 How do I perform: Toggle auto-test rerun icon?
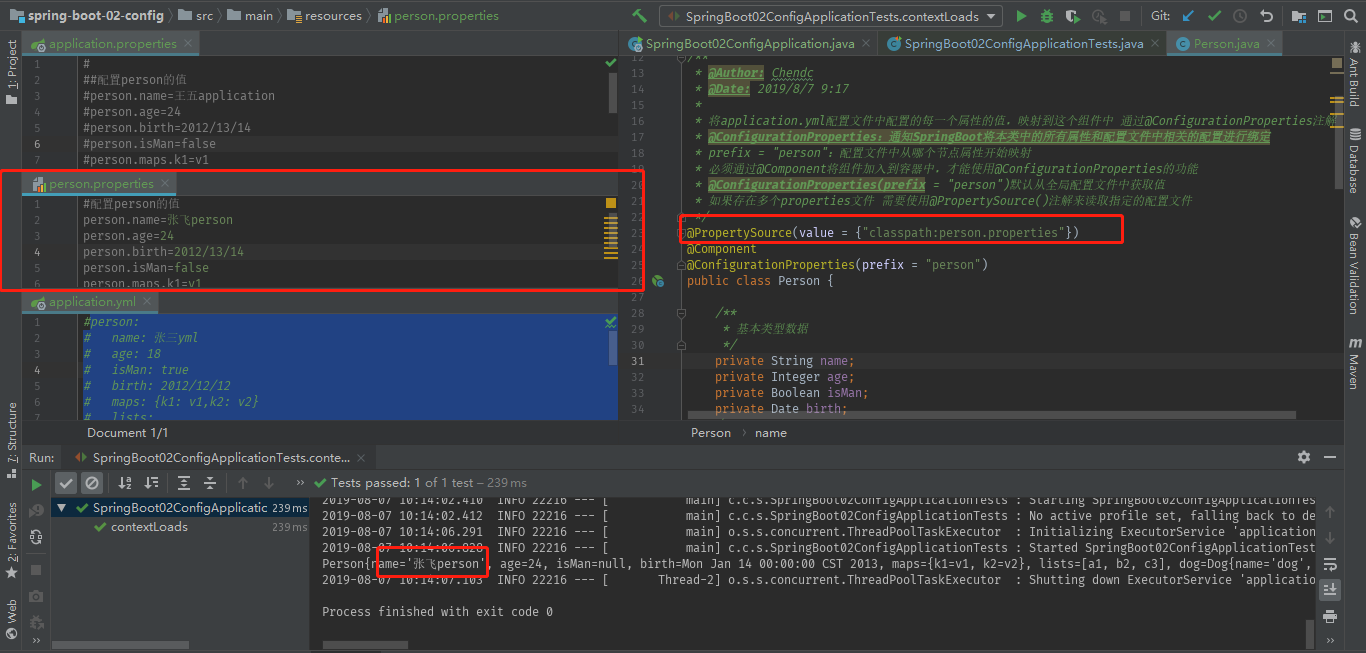pos(36,537)
